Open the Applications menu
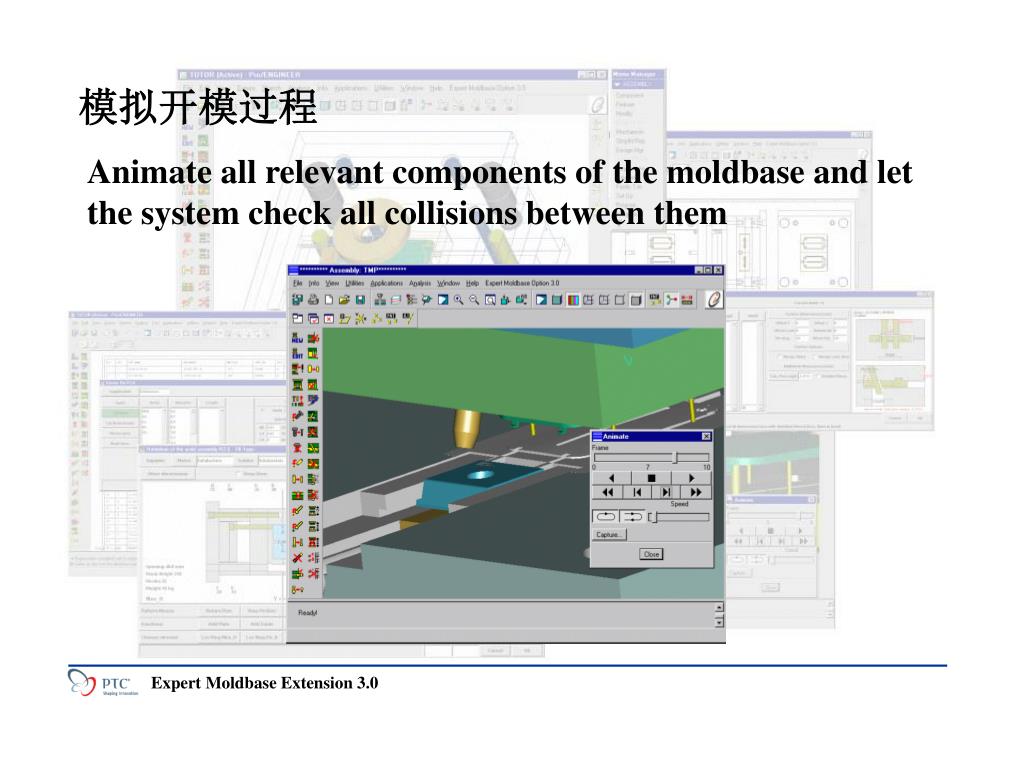This screenshot has width=1024, height=768. [x=387, y=283]
